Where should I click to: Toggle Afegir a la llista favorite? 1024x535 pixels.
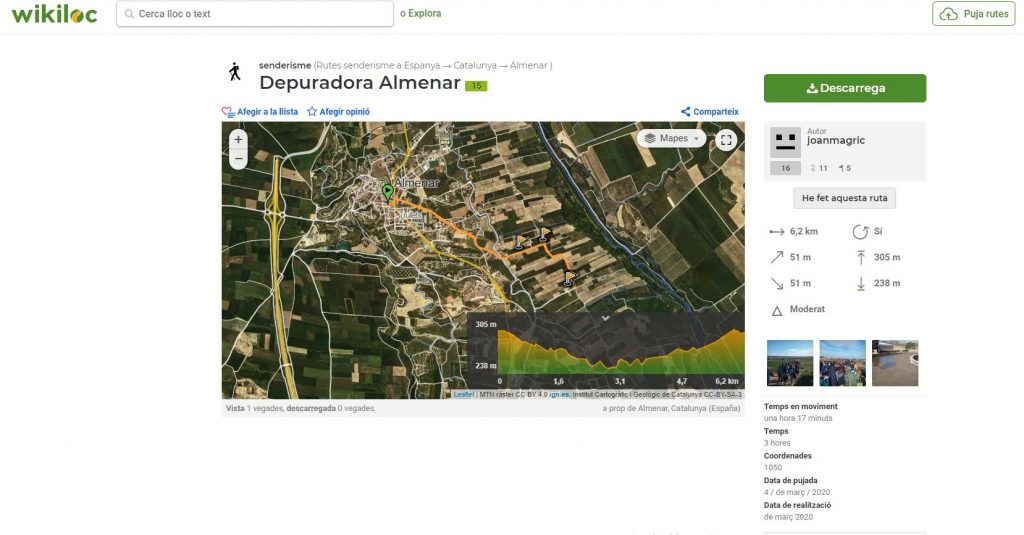tap(260, 112)
